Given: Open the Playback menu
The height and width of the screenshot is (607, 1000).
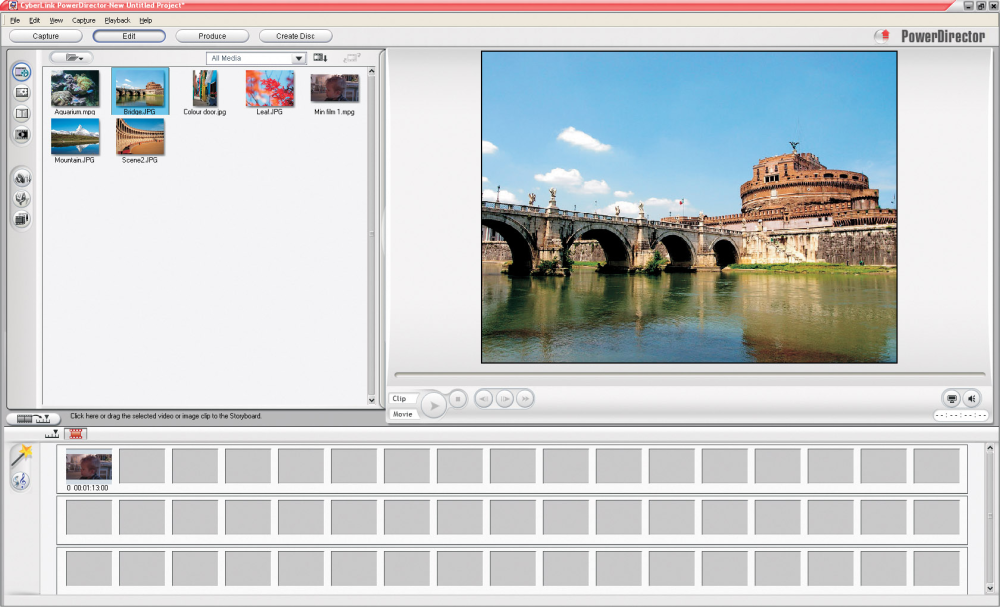Looking at the screenshot, I should click(117, 20).
